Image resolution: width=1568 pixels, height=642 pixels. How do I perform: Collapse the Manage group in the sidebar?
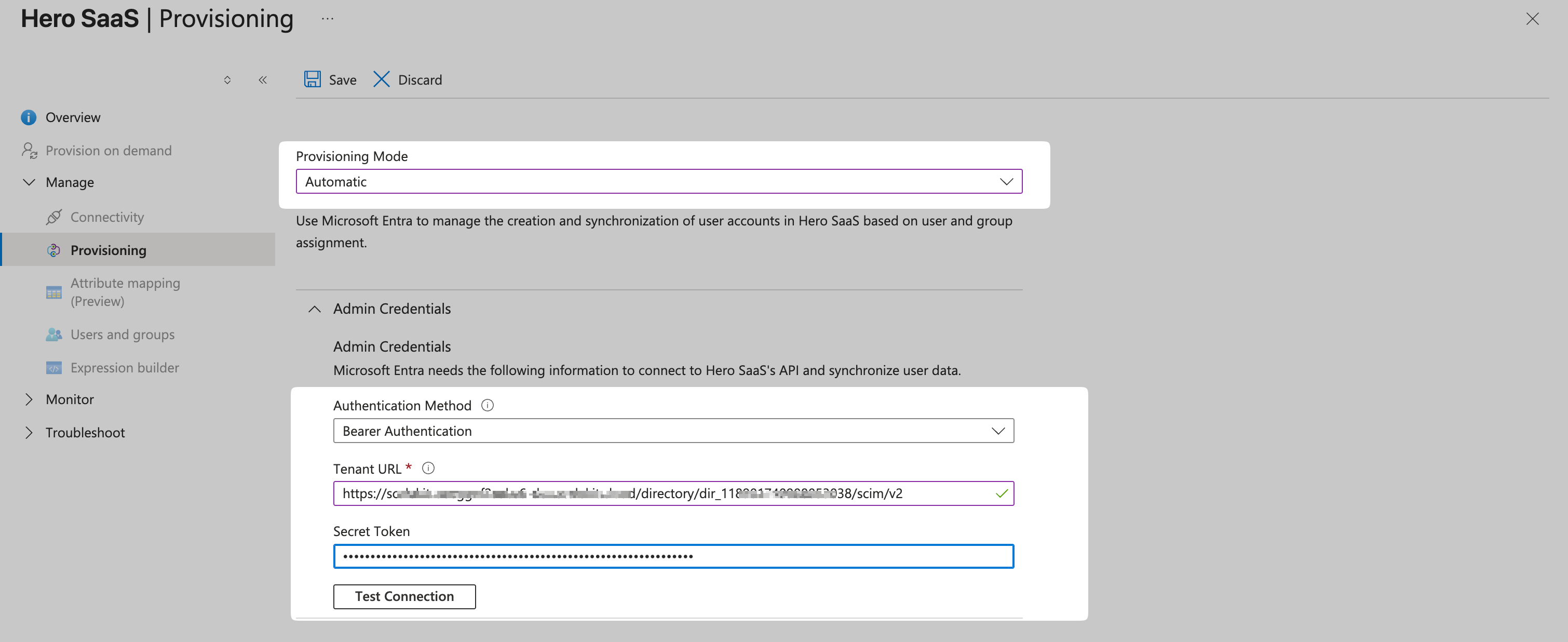[x=29, y=182]
